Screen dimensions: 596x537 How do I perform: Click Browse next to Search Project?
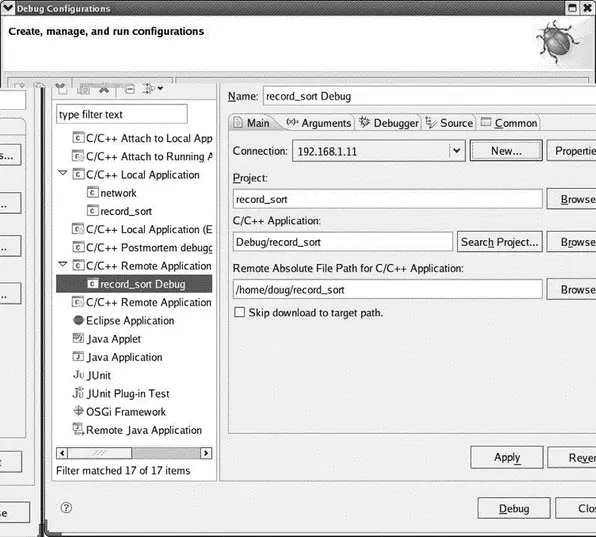pos(571,242)
